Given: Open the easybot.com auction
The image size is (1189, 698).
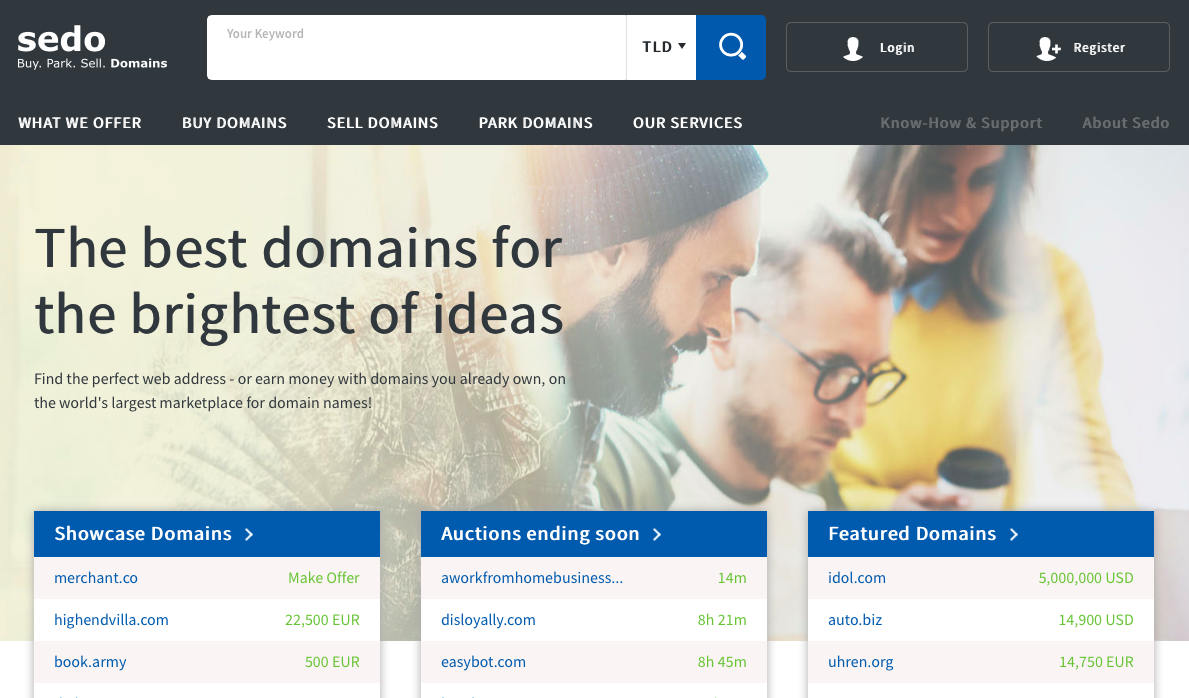Looking at the screenshot, I should (x=483, y=662).
